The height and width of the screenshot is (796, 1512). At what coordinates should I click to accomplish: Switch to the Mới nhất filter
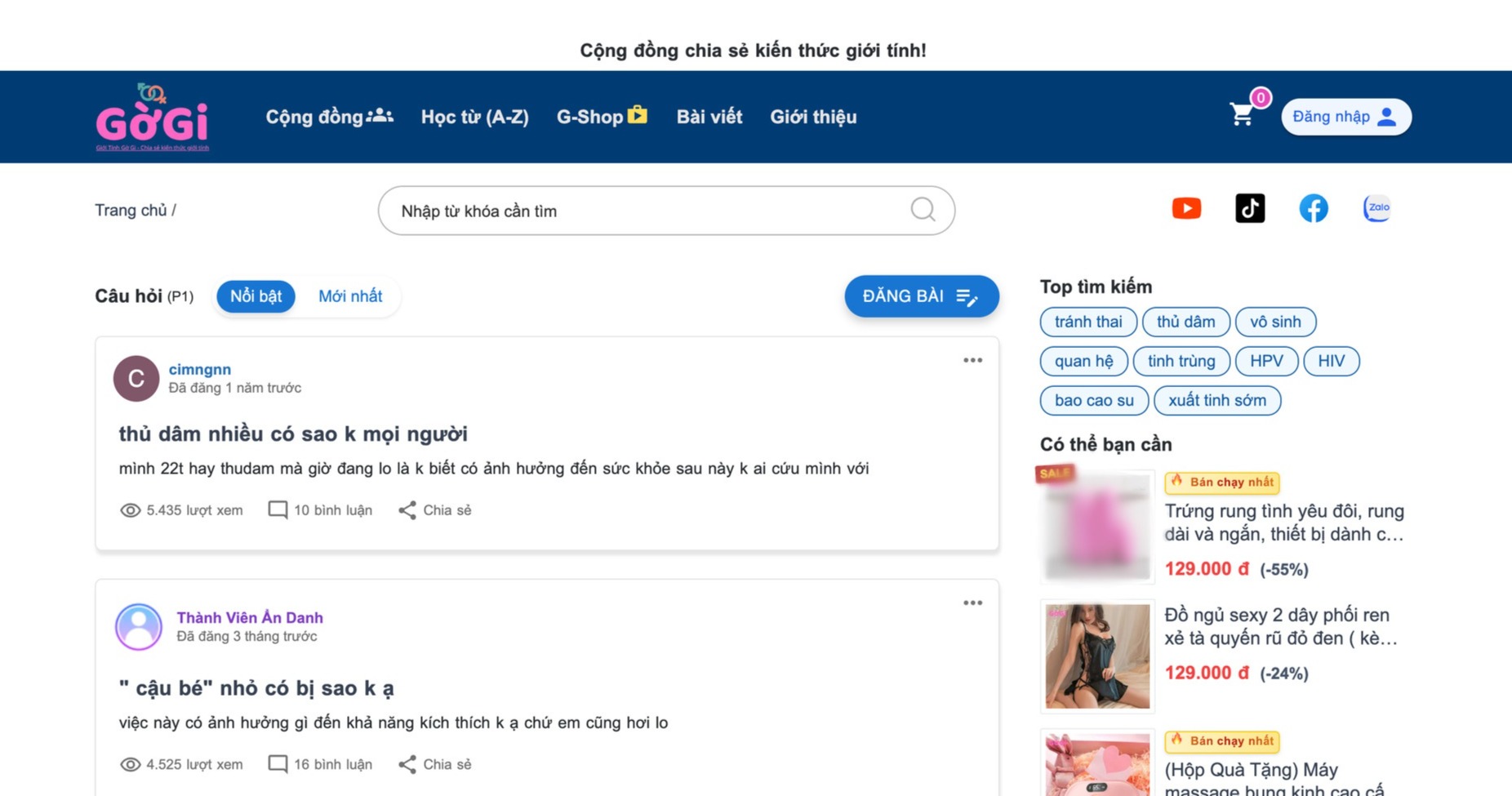pyautogui.click(x=349, y=296)
